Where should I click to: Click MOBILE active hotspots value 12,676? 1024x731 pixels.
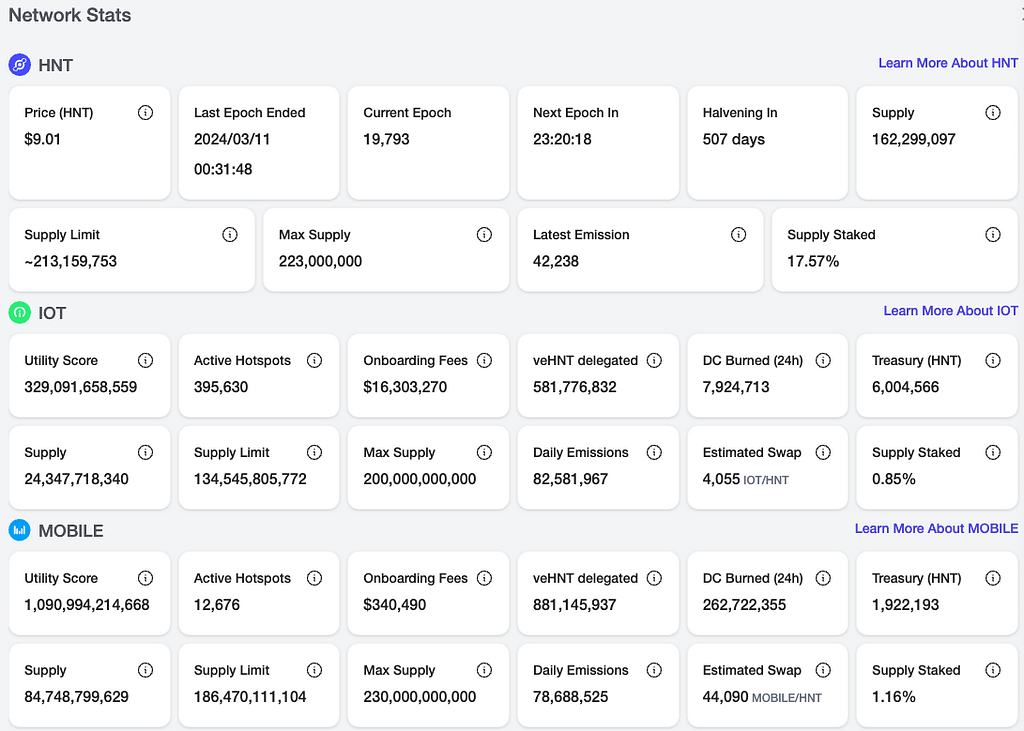[x=217, y=605]
